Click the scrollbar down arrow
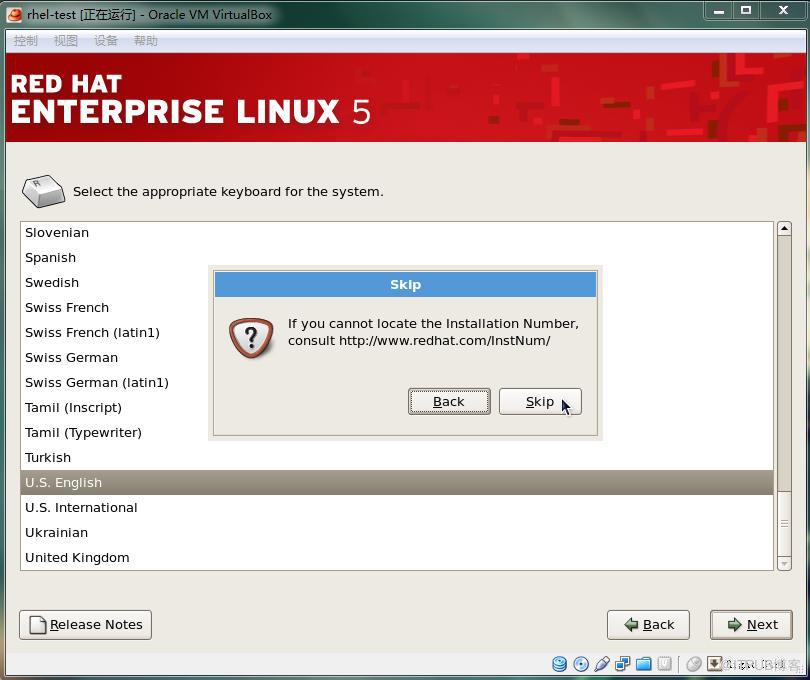The width and height of the screenshot is (810, 680). (x=784, y=563)
